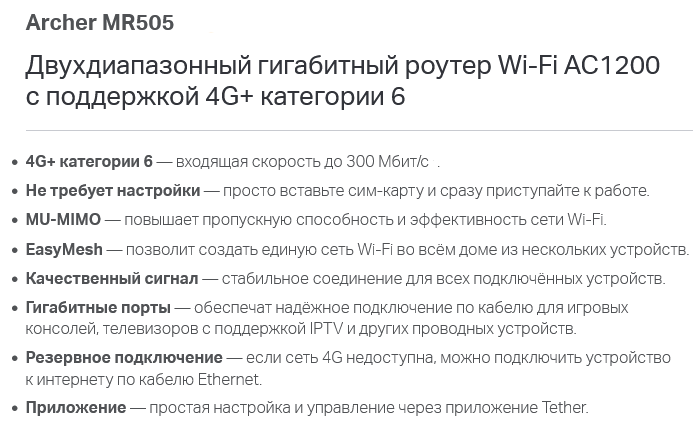This screenshot has width=693, height=431.
Task: Select the bold 'Приложение' feature label
Action: (76, 408)
